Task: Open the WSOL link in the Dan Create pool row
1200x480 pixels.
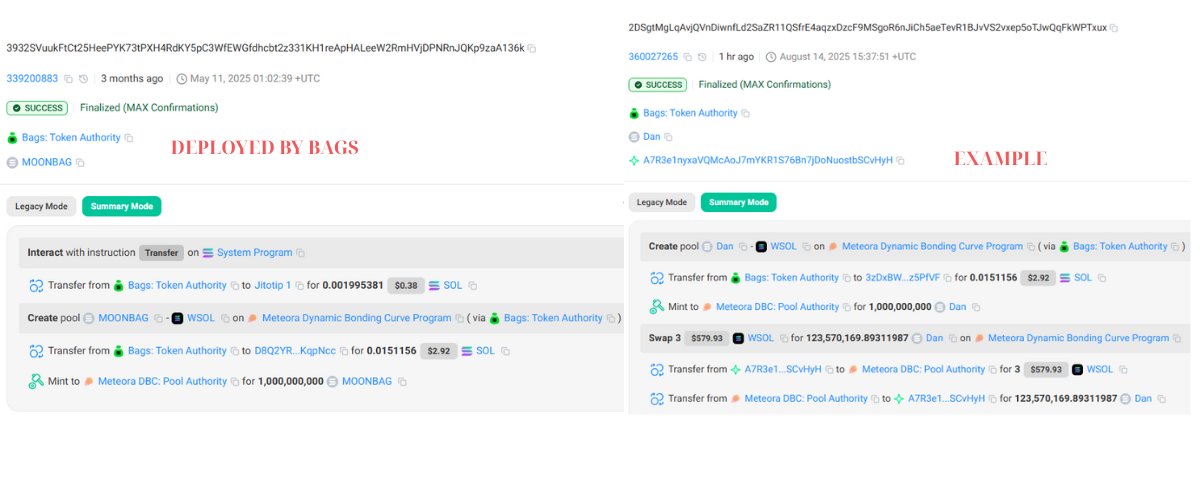Action: (x=784, y=246)
